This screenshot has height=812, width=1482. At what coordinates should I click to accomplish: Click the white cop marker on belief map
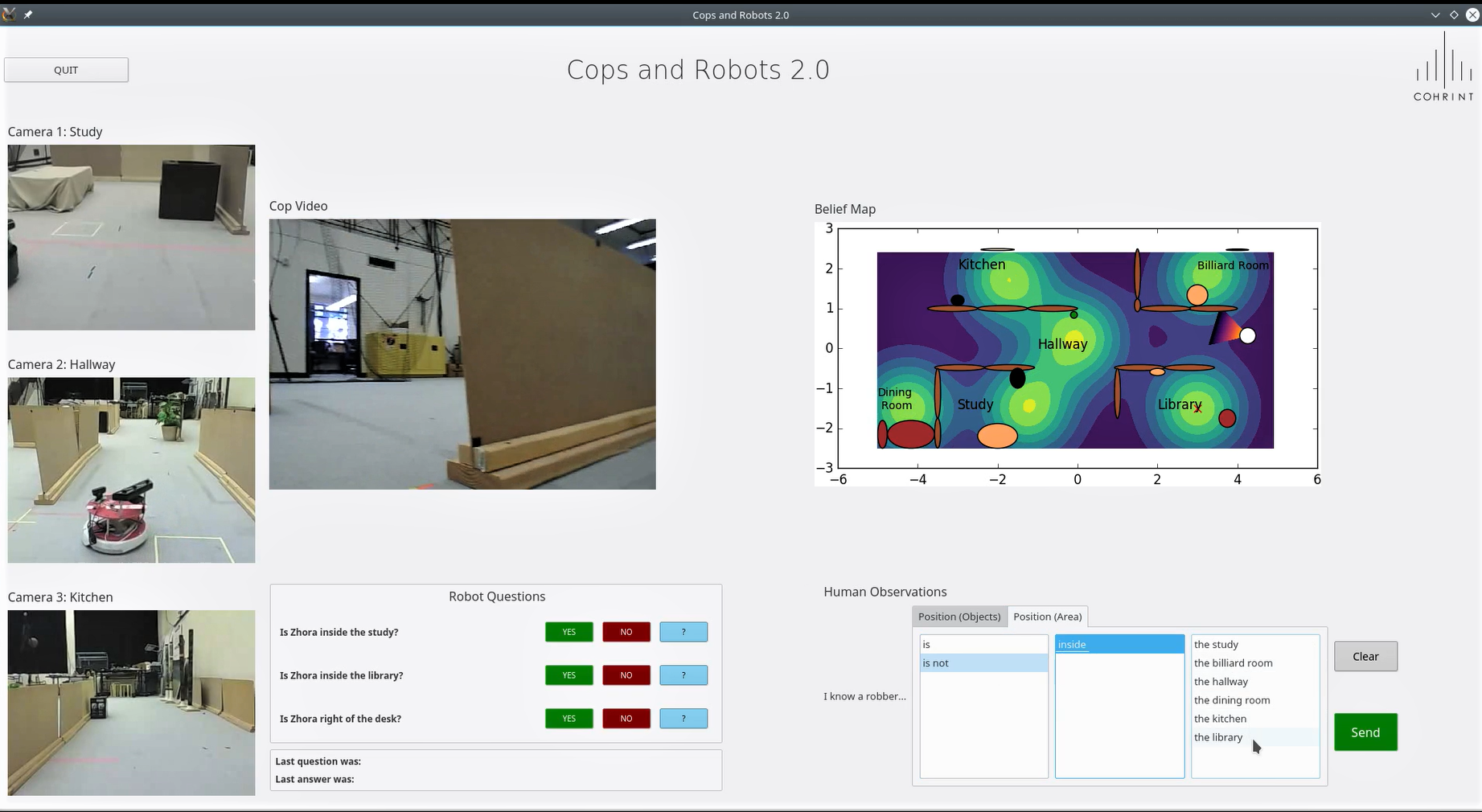[x=1247, y=335]
